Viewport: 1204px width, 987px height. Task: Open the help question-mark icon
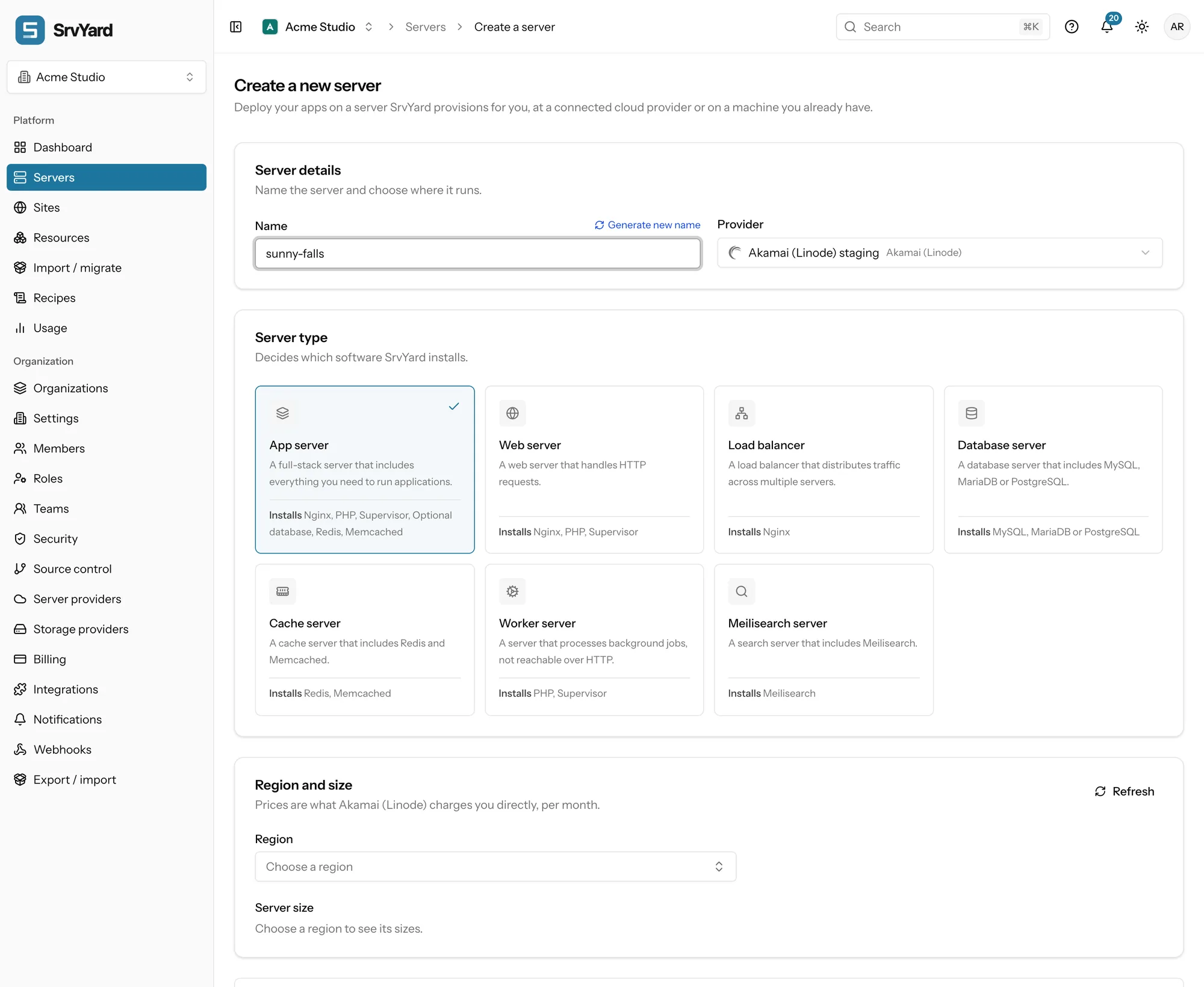pos(1072,27)
